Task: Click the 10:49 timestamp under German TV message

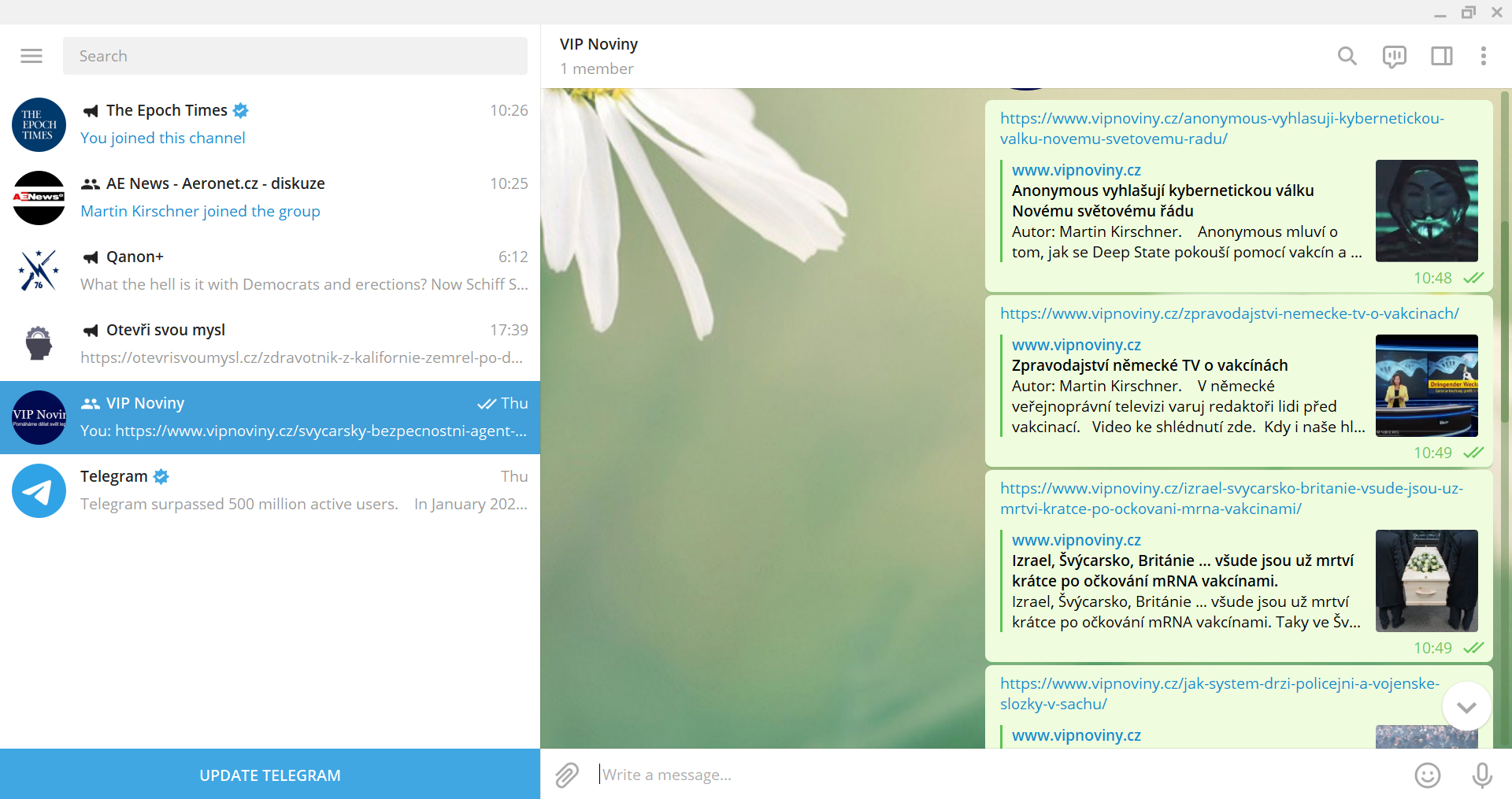Action: click(x=1432, y=453)
